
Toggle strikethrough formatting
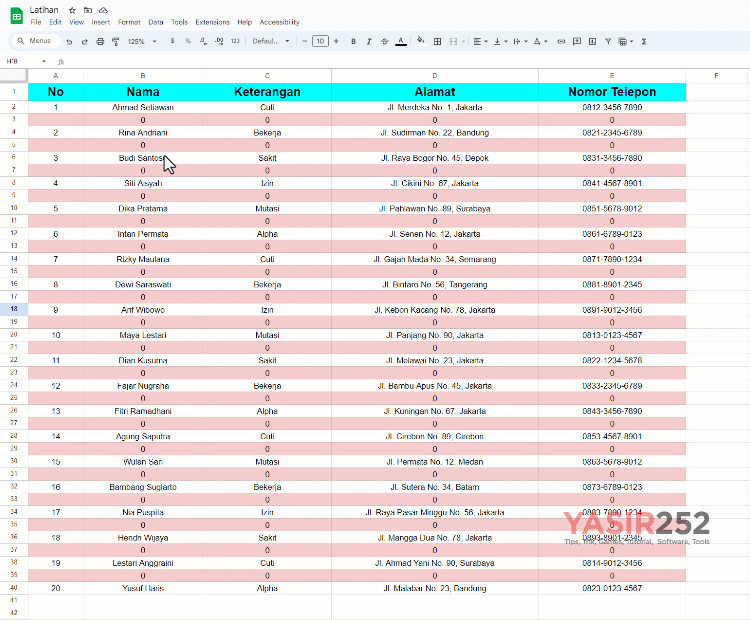(385, 42)
